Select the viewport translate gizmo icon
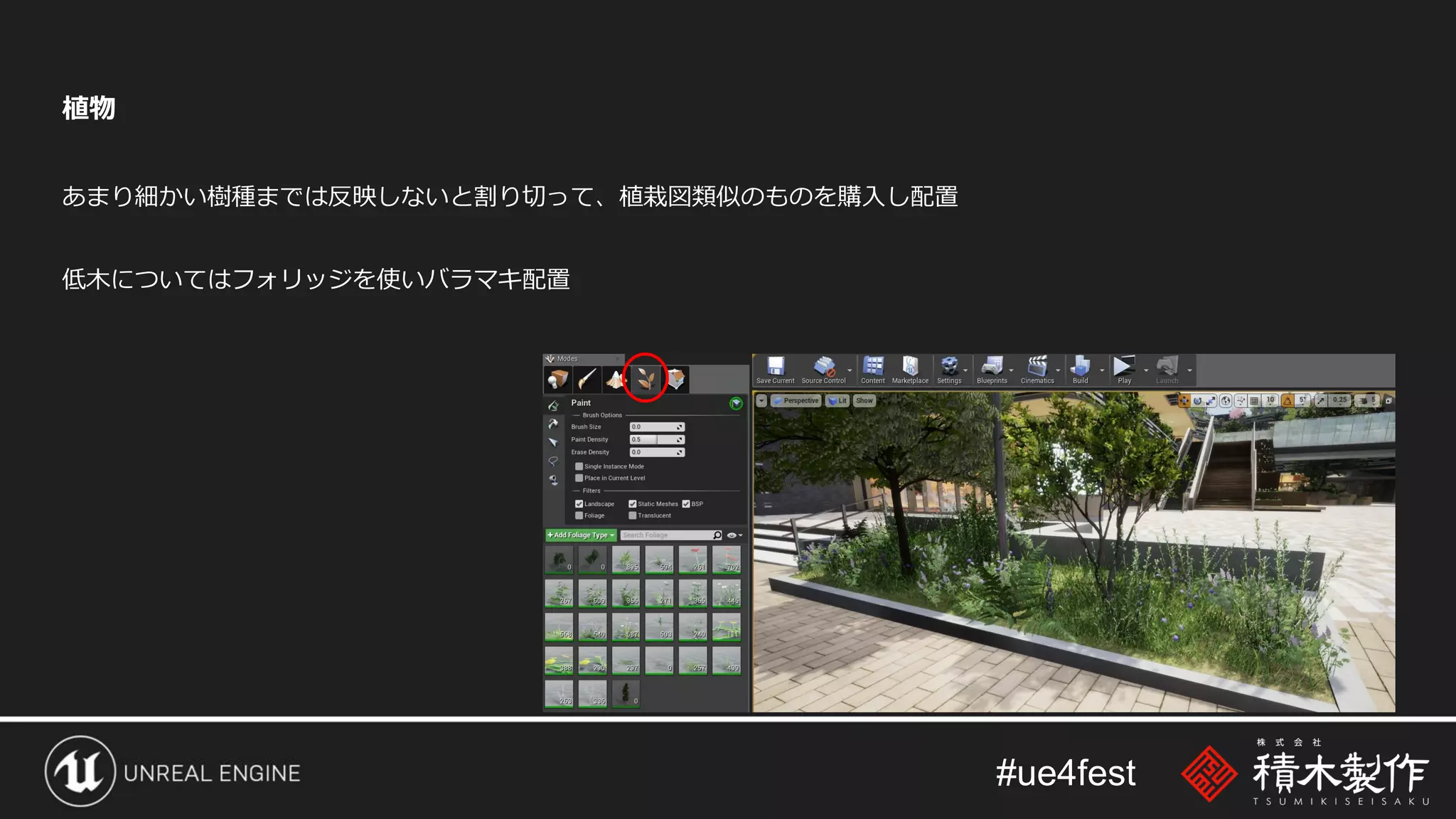Screen dimensions: 1456x819 (1184, 401)
